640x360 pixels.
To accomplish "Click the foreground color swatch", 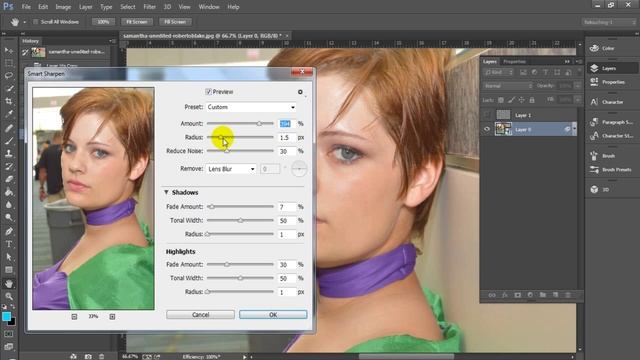I will tap(6, 316).
